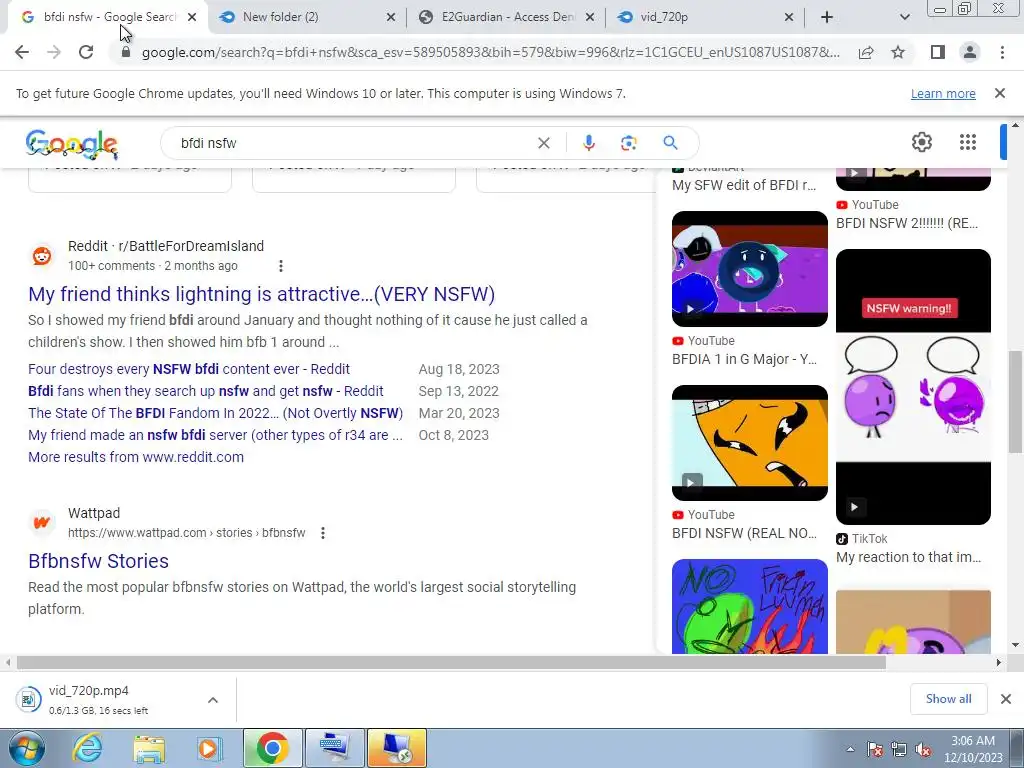Close the vid_720p tab
The height and width of the screenshot is (768, 1024).
(789, 17)
